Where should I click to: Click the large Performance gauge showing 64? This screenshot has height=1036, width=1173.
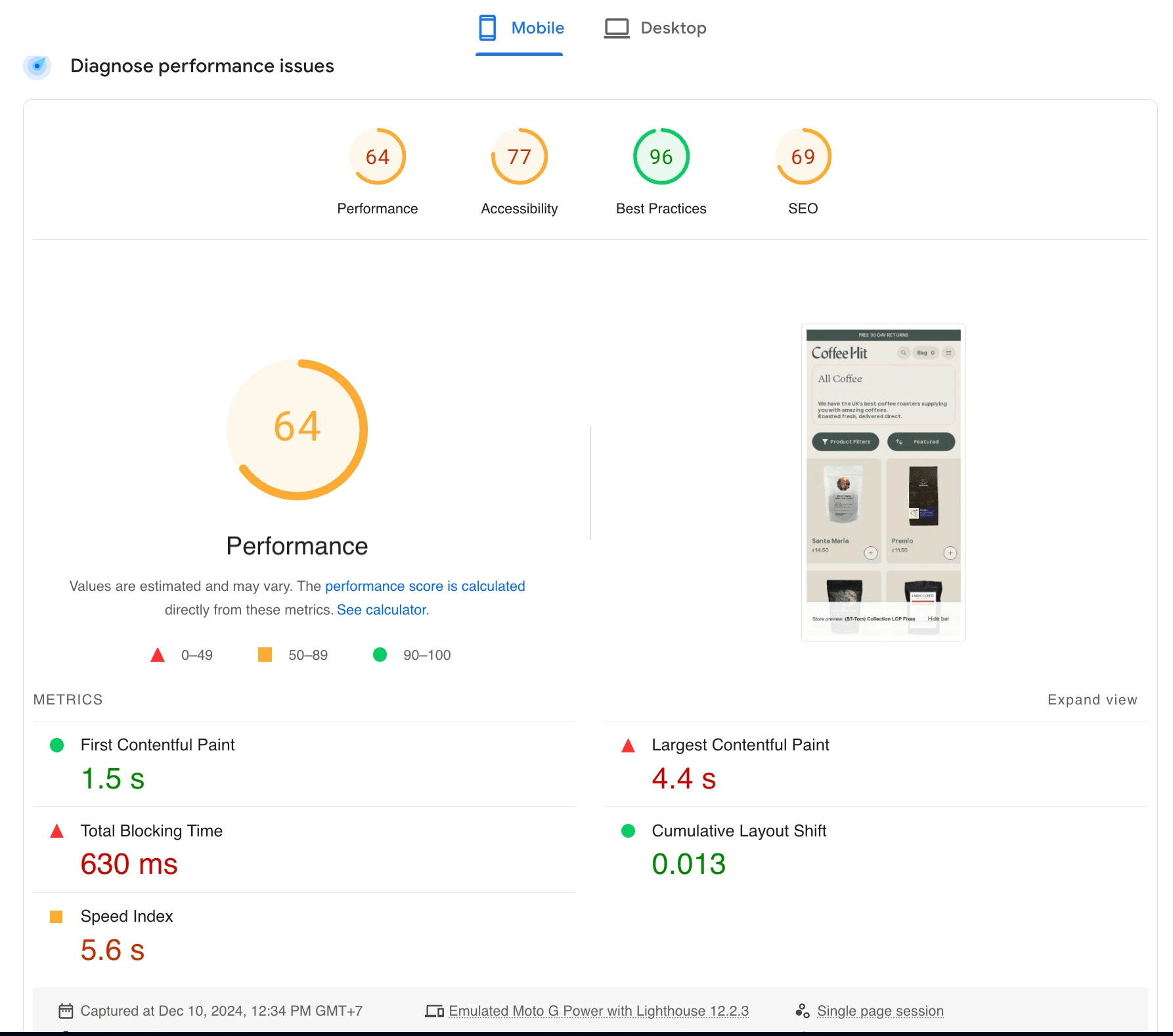coord(298,429)
